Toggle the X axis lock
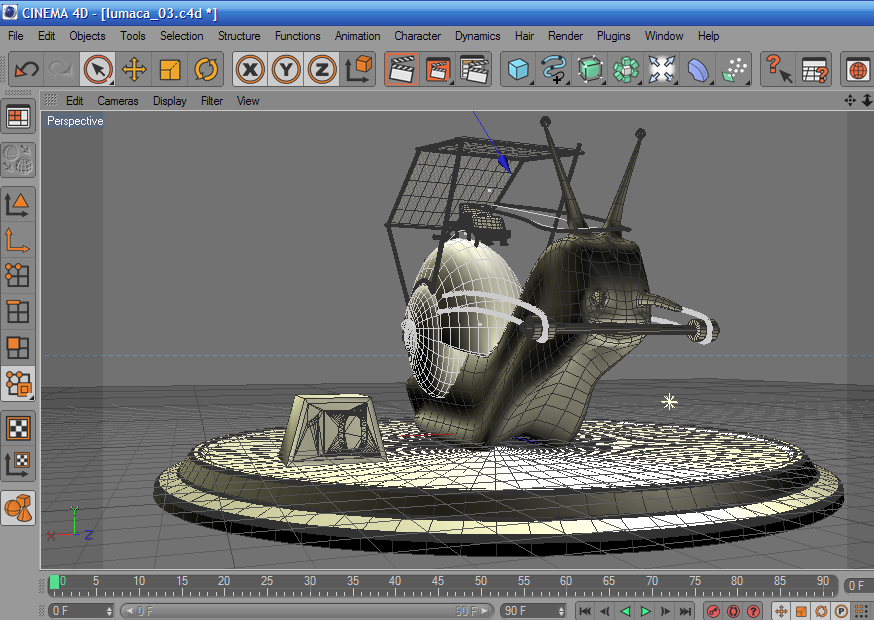This screenshot has width=874, height=620. [250, 69]
